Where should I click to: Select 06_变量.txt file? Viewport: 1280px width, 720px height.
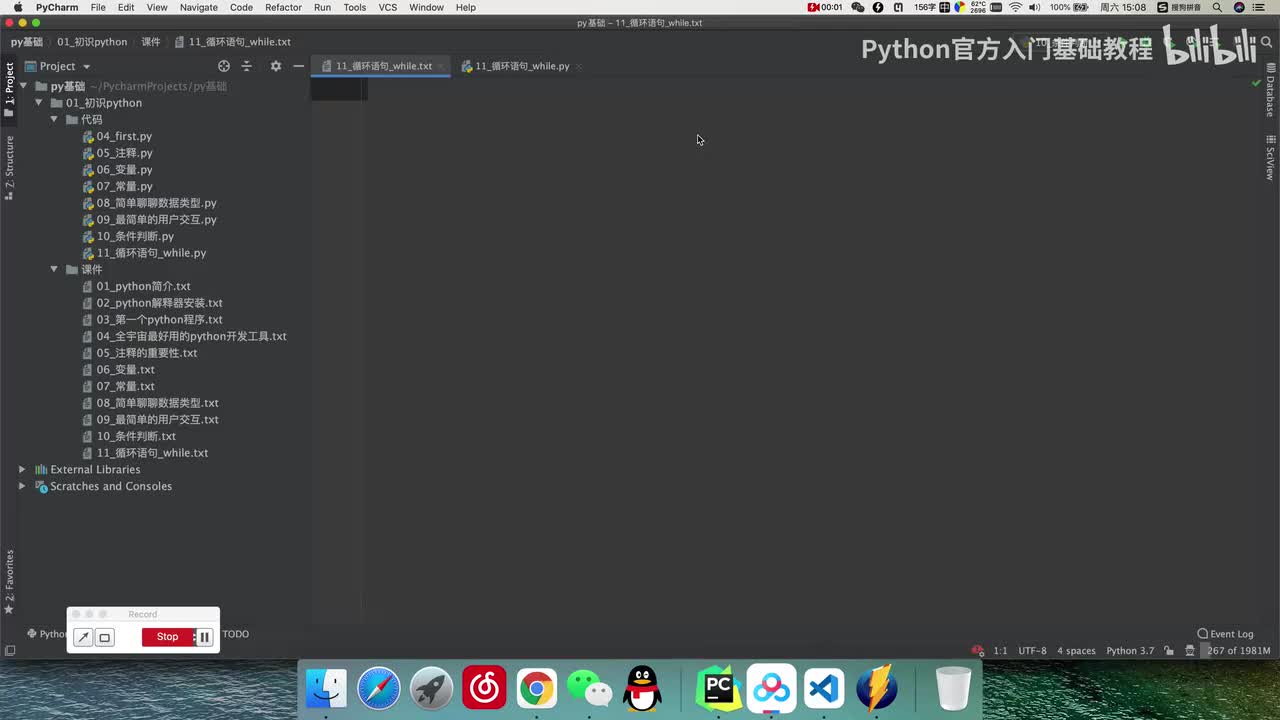118,369
